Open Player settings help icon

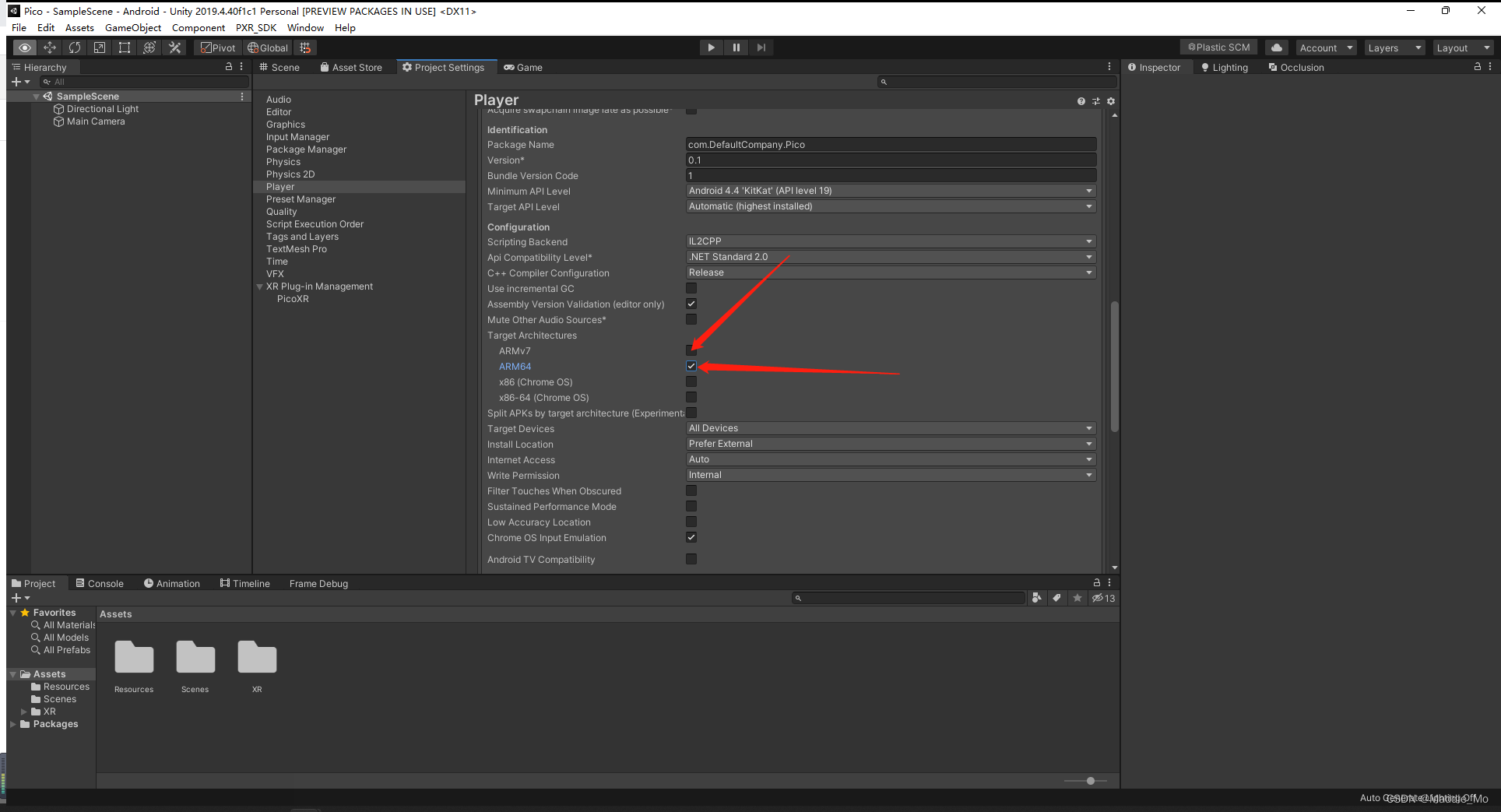click(x=1081, y=101)
